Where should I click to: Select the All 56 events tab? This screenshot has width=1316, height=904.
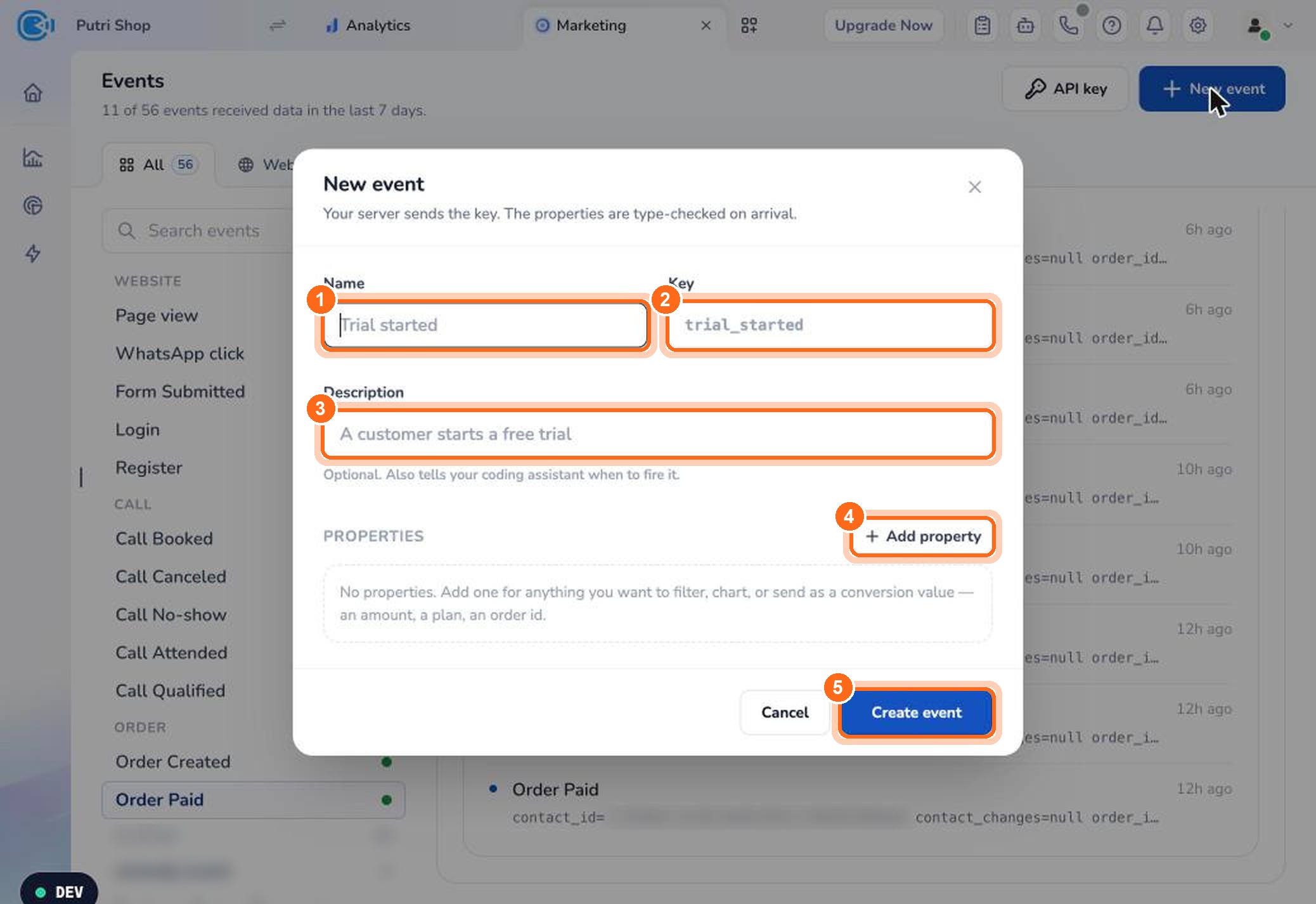pos(158,165)
